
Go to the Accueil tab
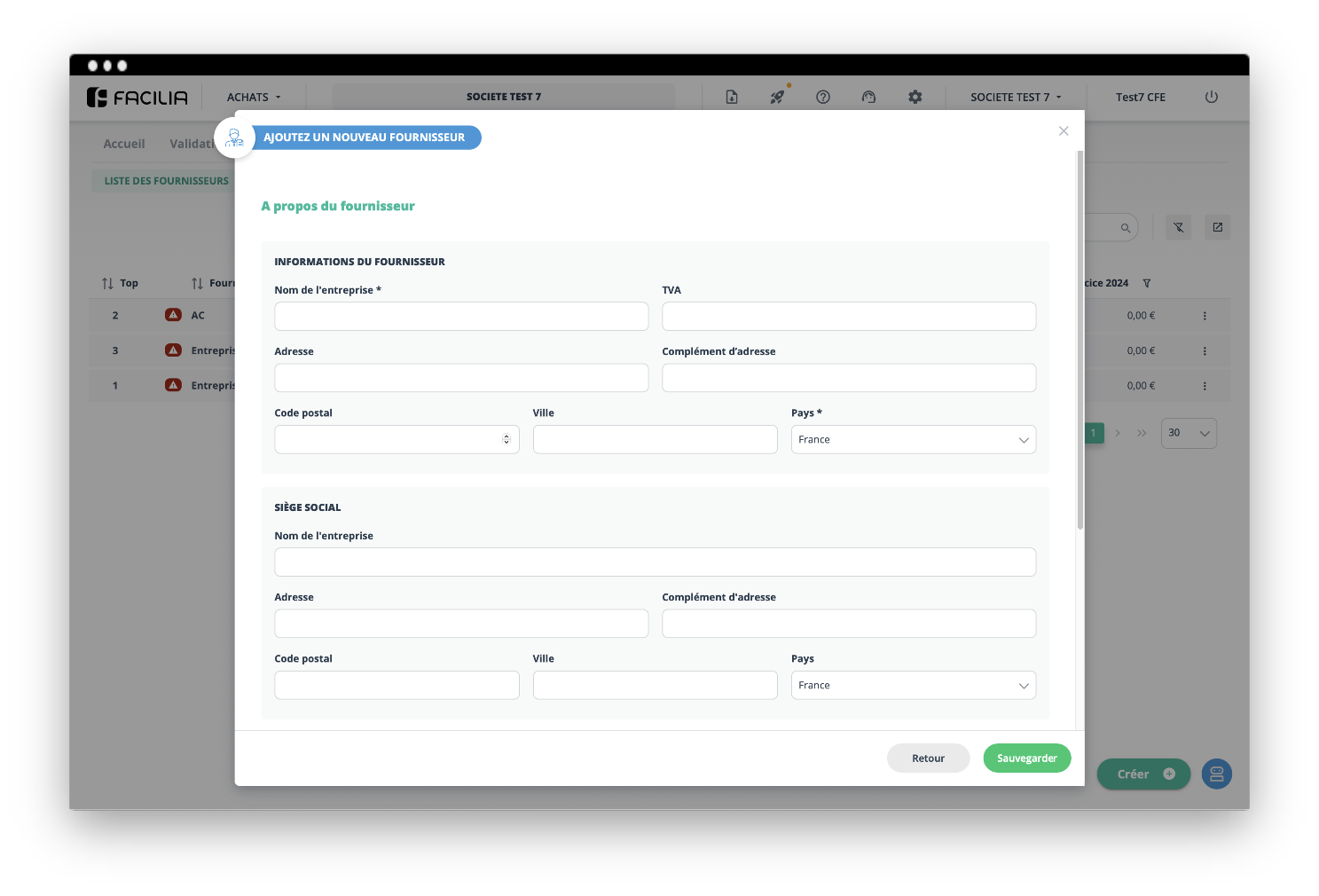click(x=124, y=144)
